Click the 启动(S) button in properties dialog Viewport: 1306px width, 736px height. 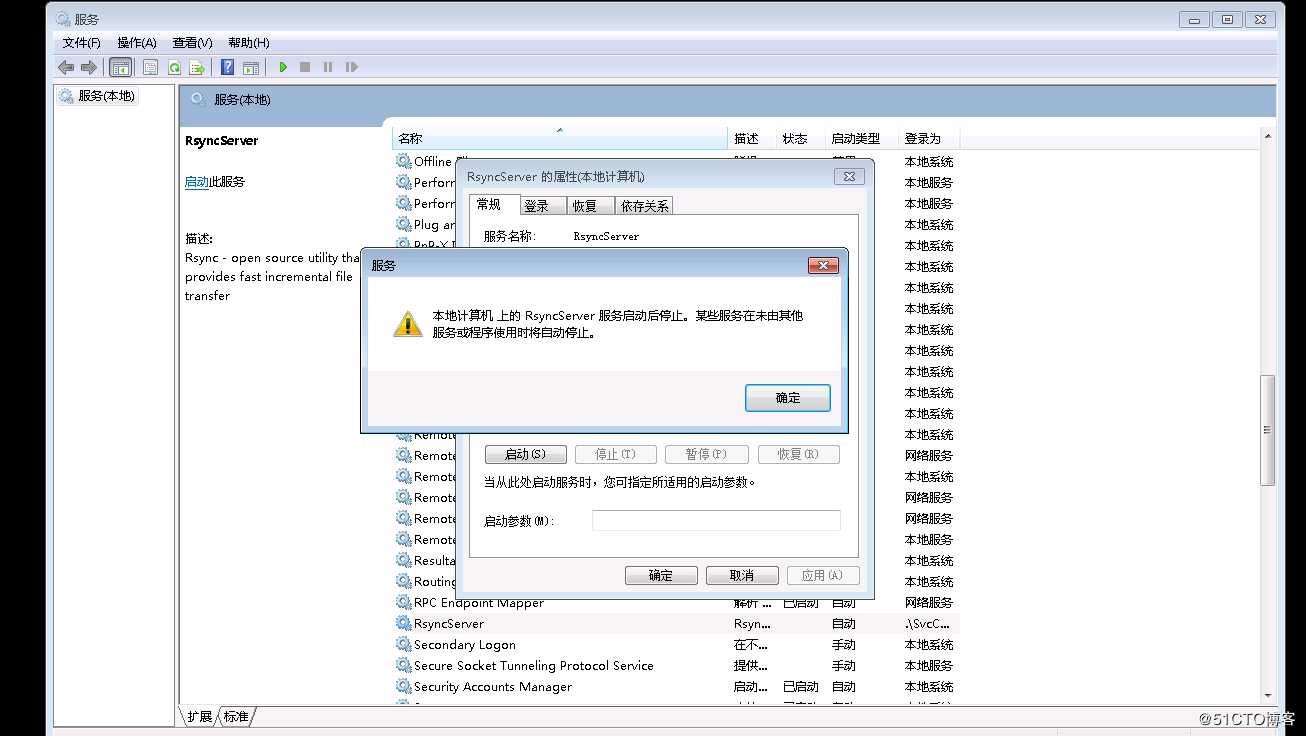coord(526,454)
